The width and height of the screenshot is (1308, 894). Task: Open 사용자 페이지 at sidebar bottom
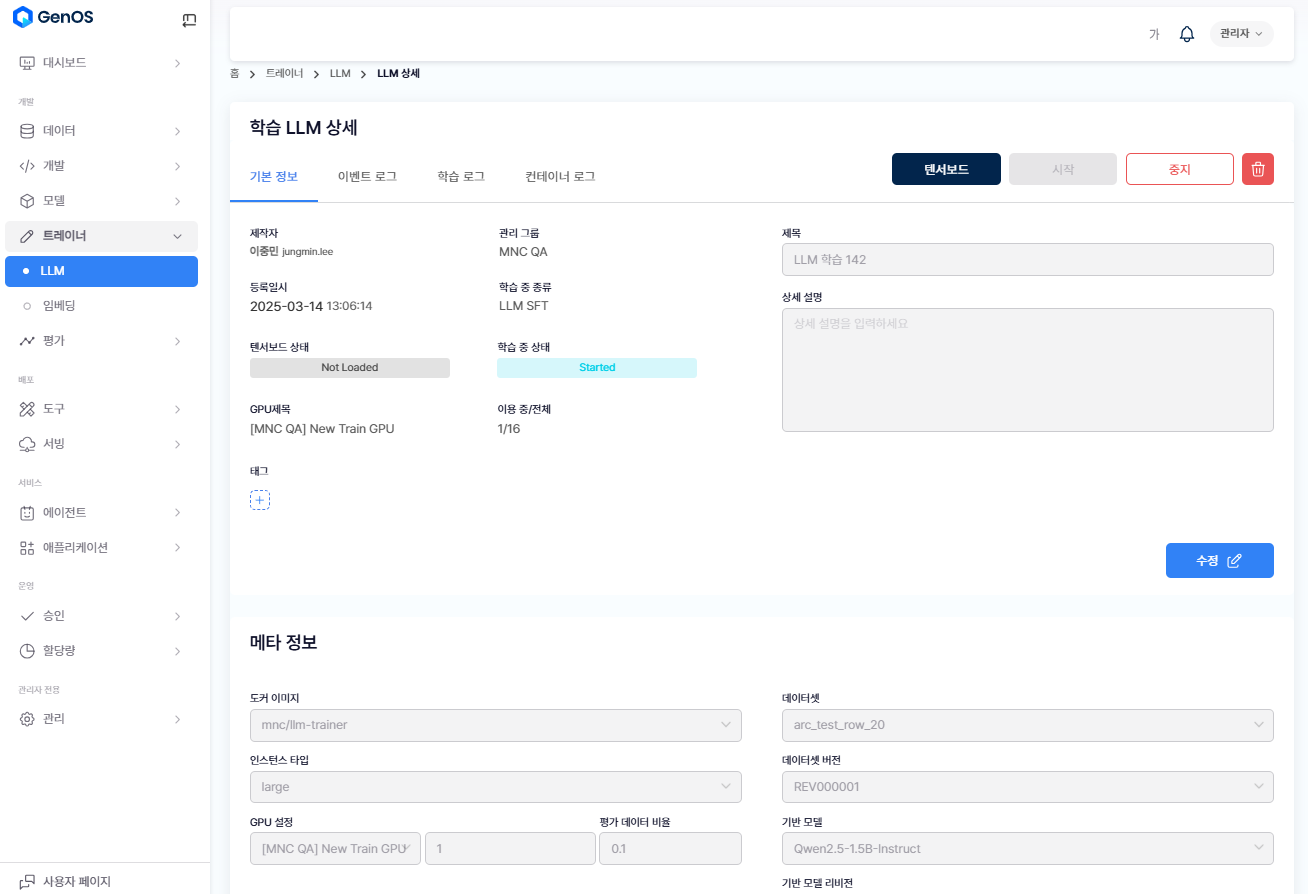pyautogui.click(x=76, y=881)
